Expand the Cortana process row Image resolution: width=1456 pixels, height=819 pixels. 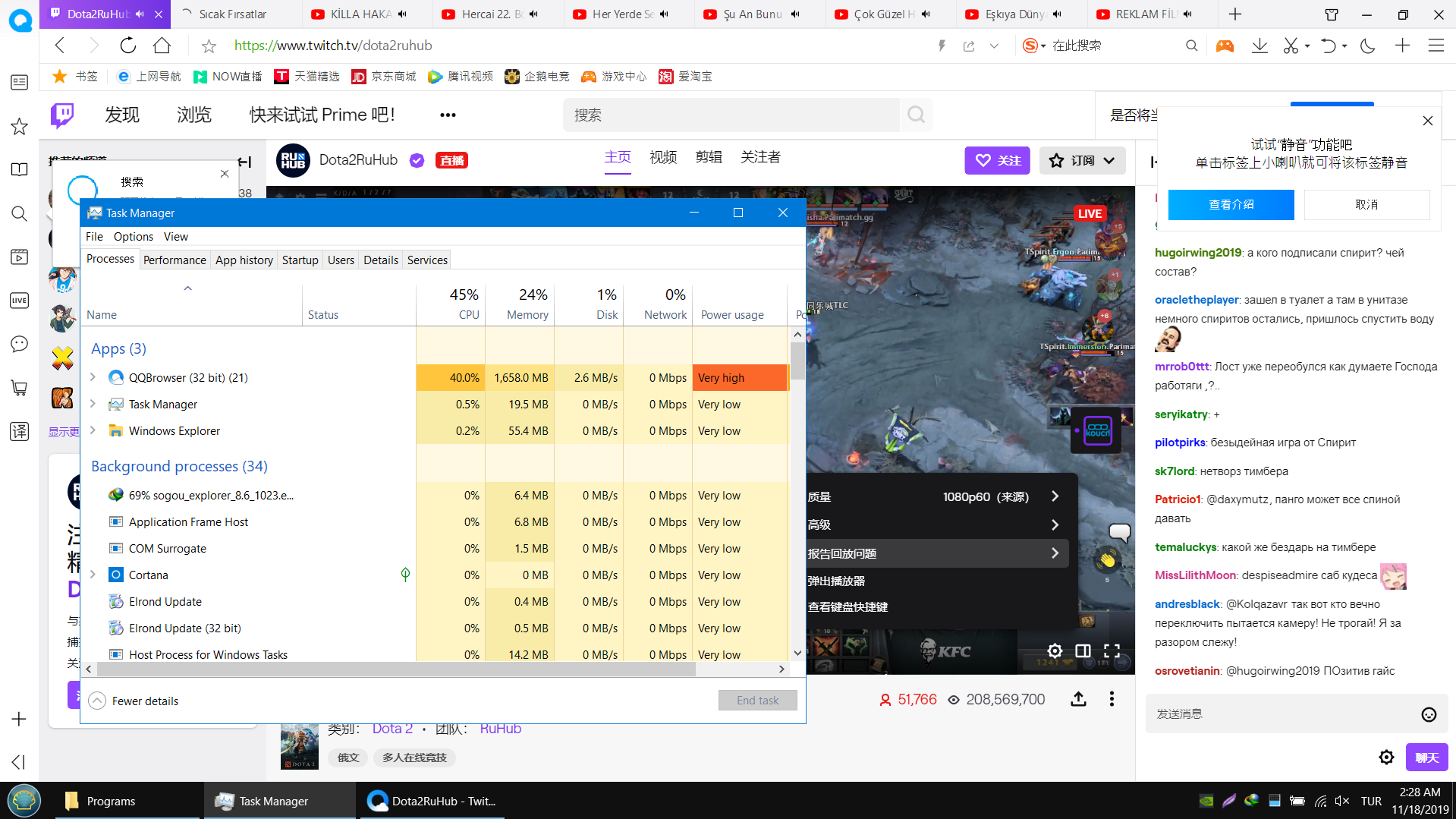(93, 575)
